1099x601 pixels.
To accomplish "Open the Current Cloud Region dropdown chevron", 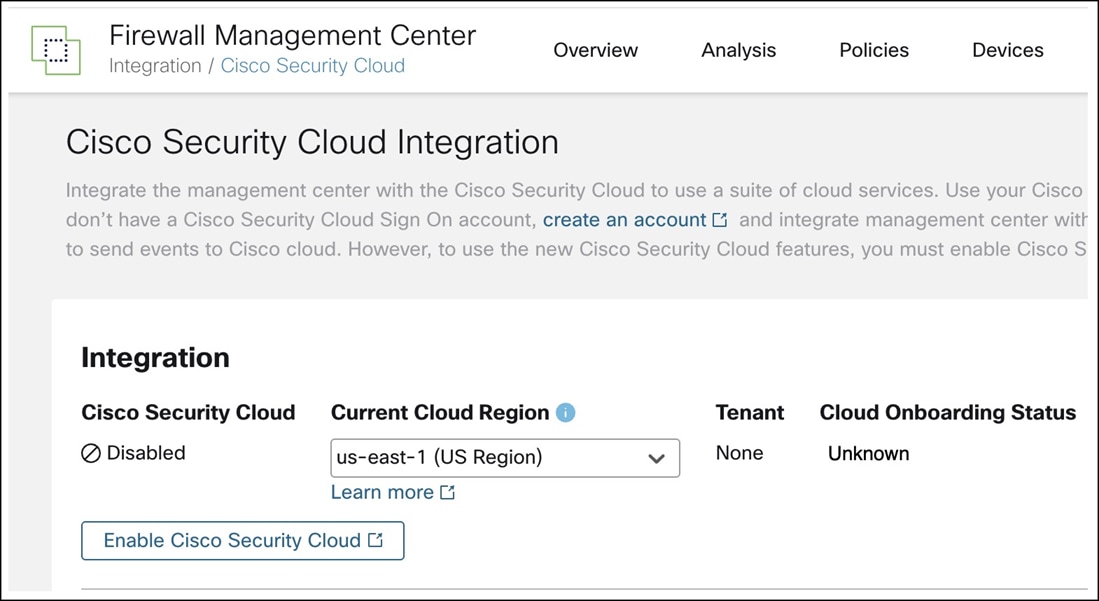I will point(657,458).
